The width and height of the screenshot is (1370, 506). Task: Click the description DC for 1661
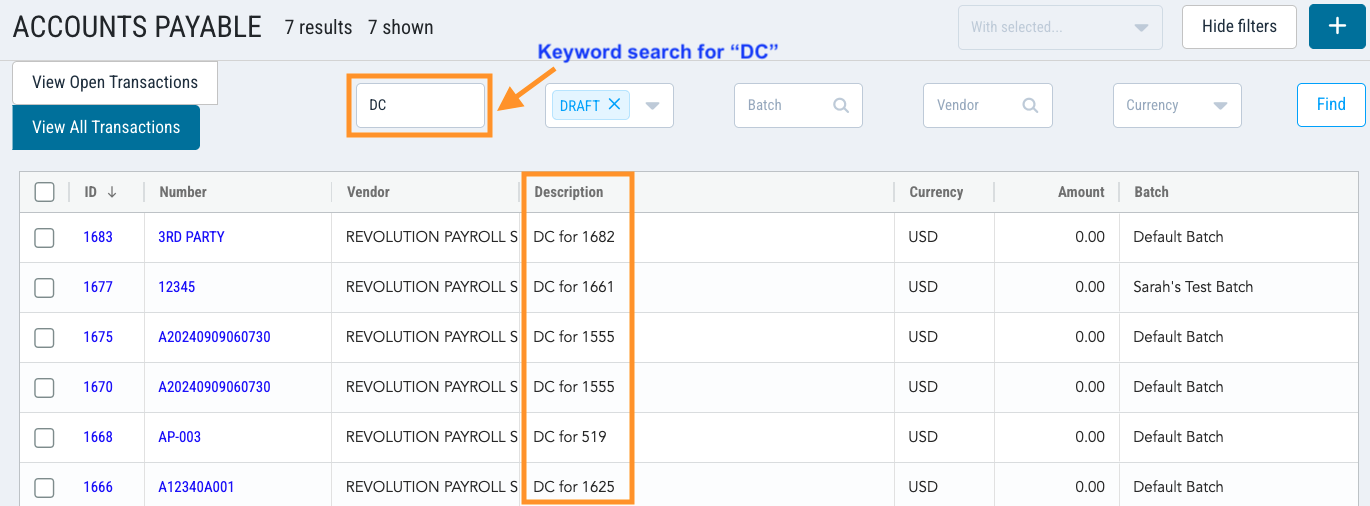pos(574,287)
